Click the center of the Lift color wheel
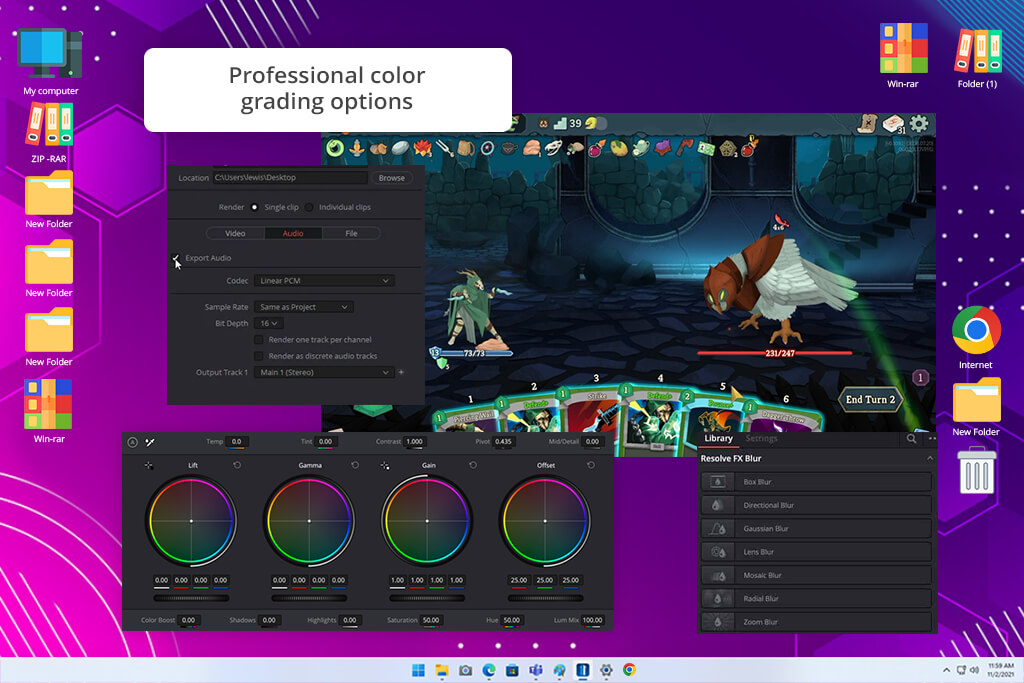 [191, 521]
